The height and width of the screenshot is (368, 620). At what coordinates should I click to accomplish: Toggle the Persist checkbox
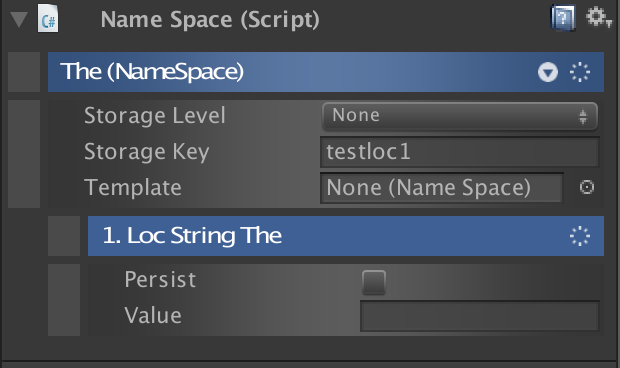374,281
